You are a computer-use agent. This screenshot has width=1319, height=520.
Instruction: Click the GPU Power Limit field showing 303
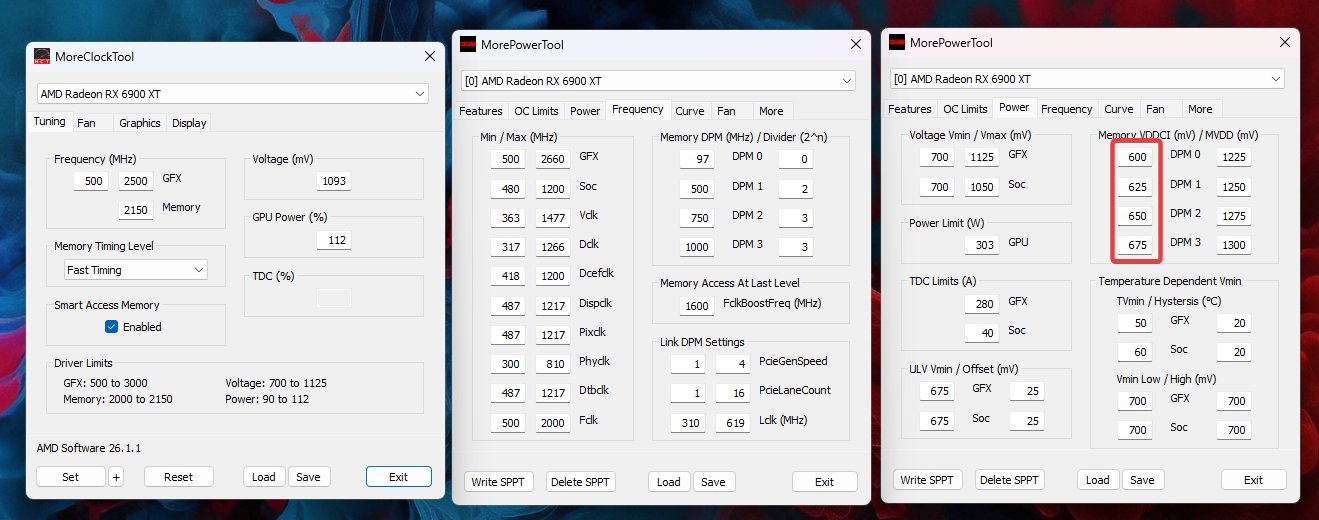click(982, 245)
